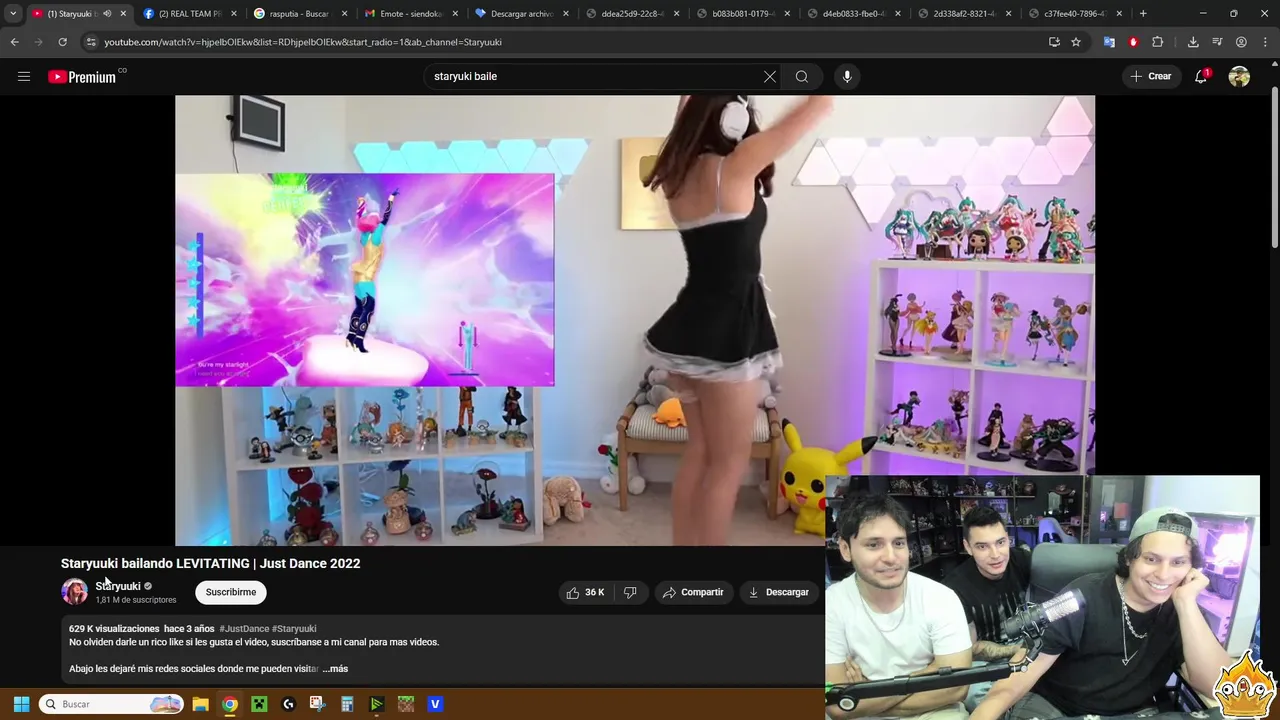This screenshot has width=1280, height=720.
Task: Switch to the Emote Gmail tab
Action: click(411, 14)
